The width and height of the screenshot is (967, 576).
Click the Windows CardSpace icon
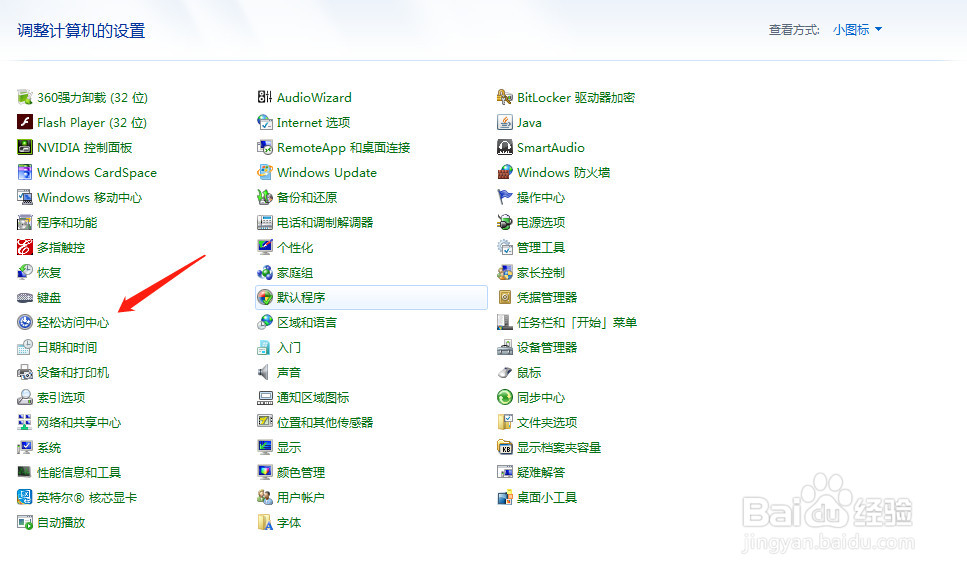pos(25,173)
